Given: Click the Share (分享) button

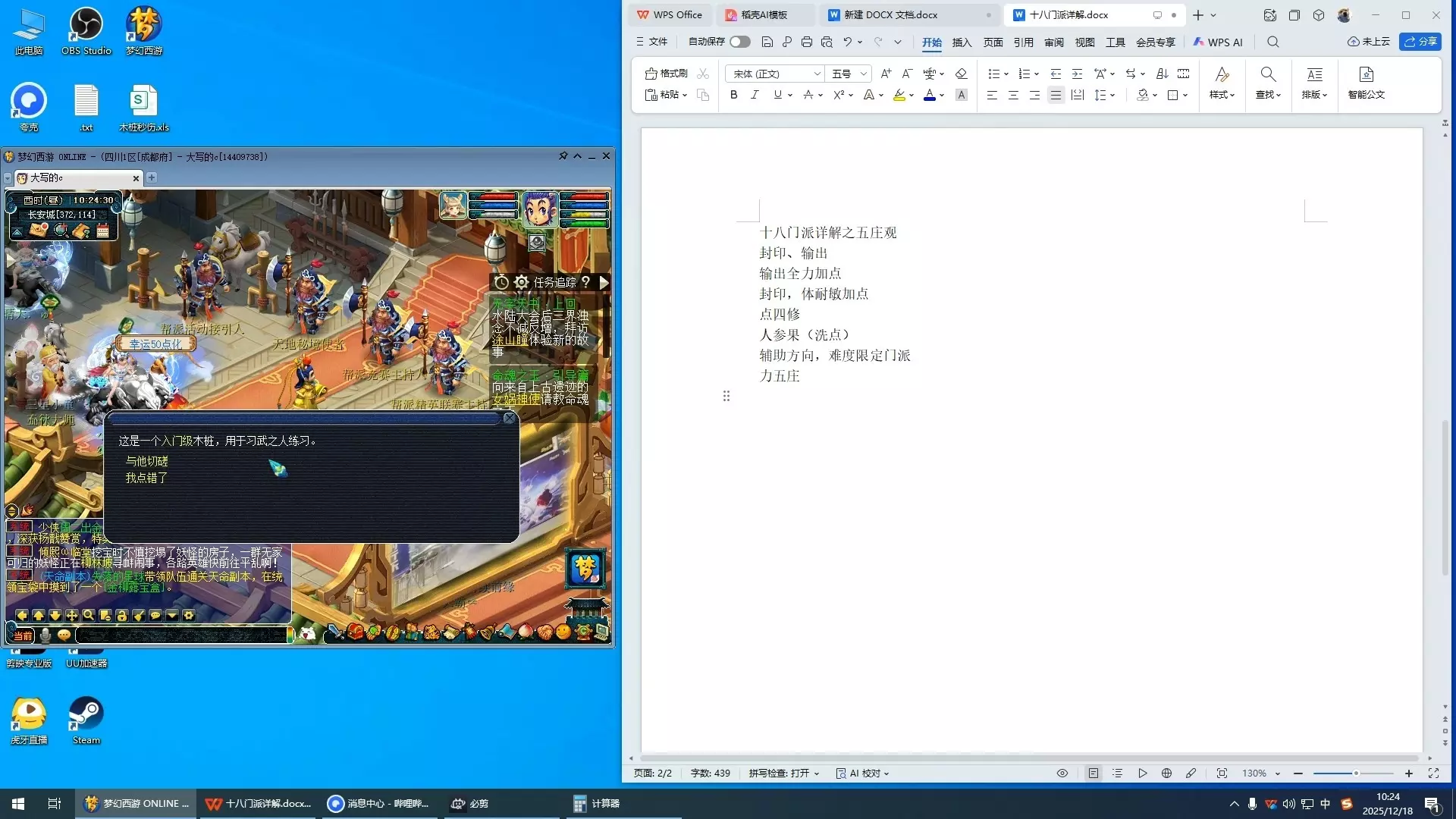Looking at the screenshot, I should pyautogui.click(x=1420, y=42).
